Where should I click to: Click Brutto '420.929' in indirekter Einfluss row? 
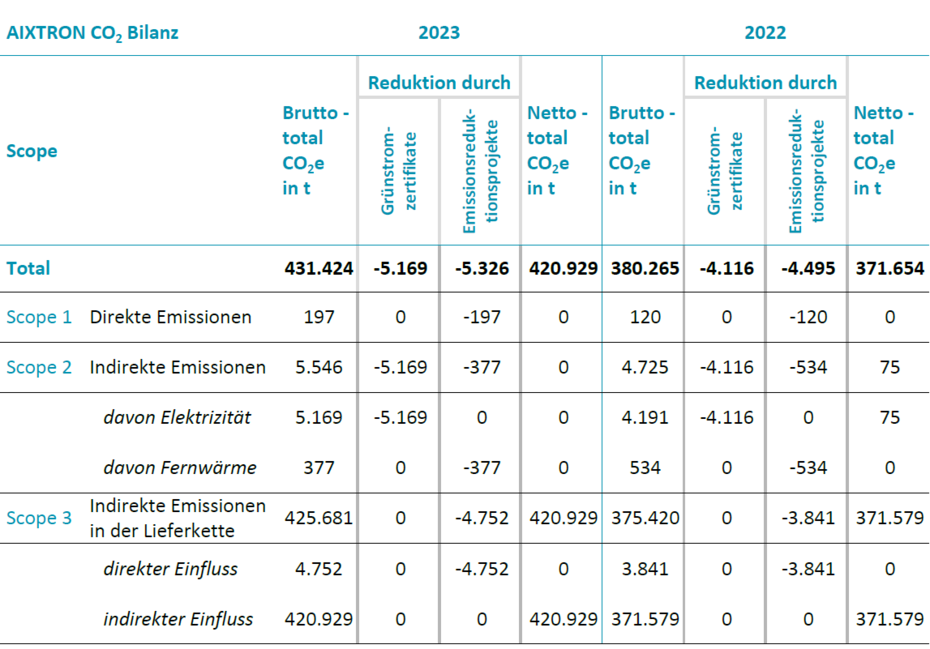coord(319,619)
